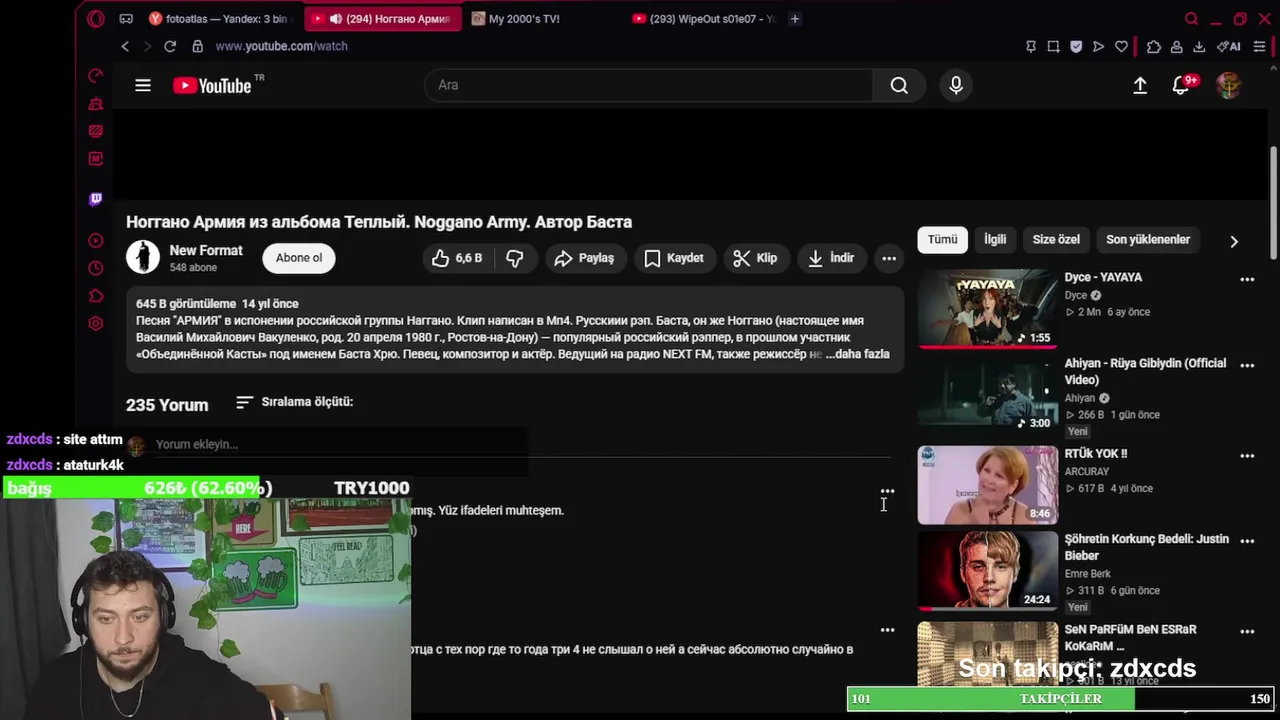Image resolution: width=1280 pixels, height=720 pixels.
Task: Open YouTube guide hamburger menu
Action: pos(143,85)
